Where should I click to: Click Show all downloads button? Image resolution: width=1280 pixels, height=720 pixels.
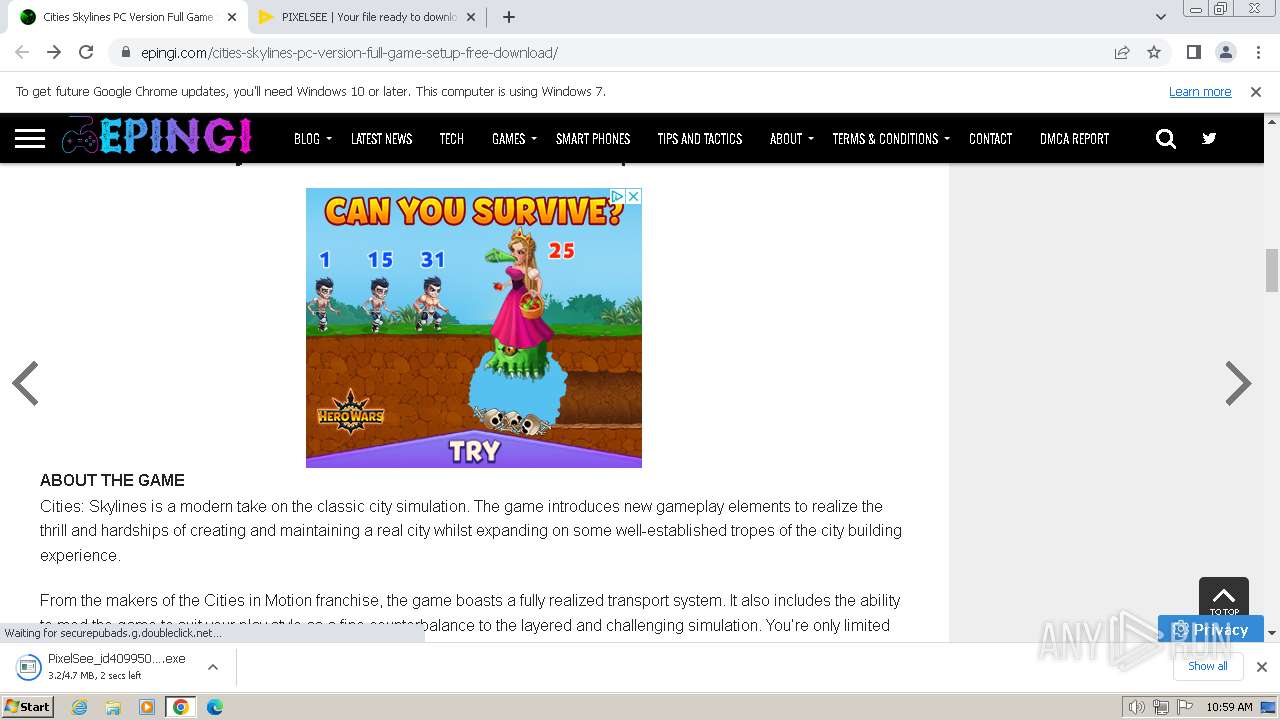[1208, 666]
